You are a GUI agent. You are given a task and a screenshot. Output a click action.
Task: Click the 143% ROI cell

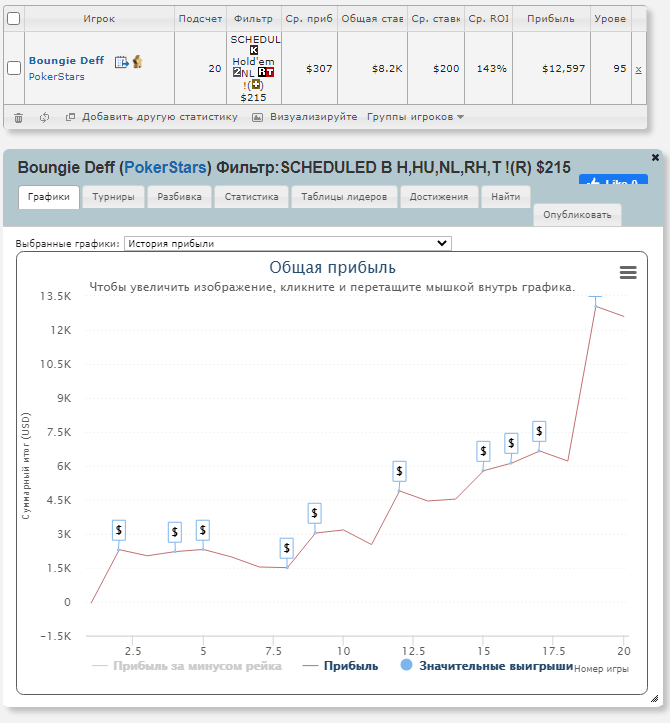488,68
